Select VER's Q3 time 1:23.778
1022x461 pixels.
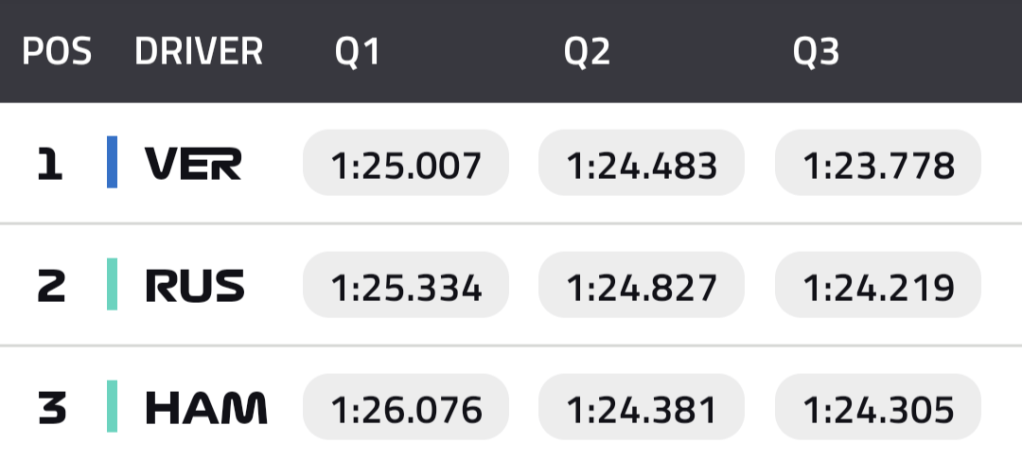click(x=878, y=163)
